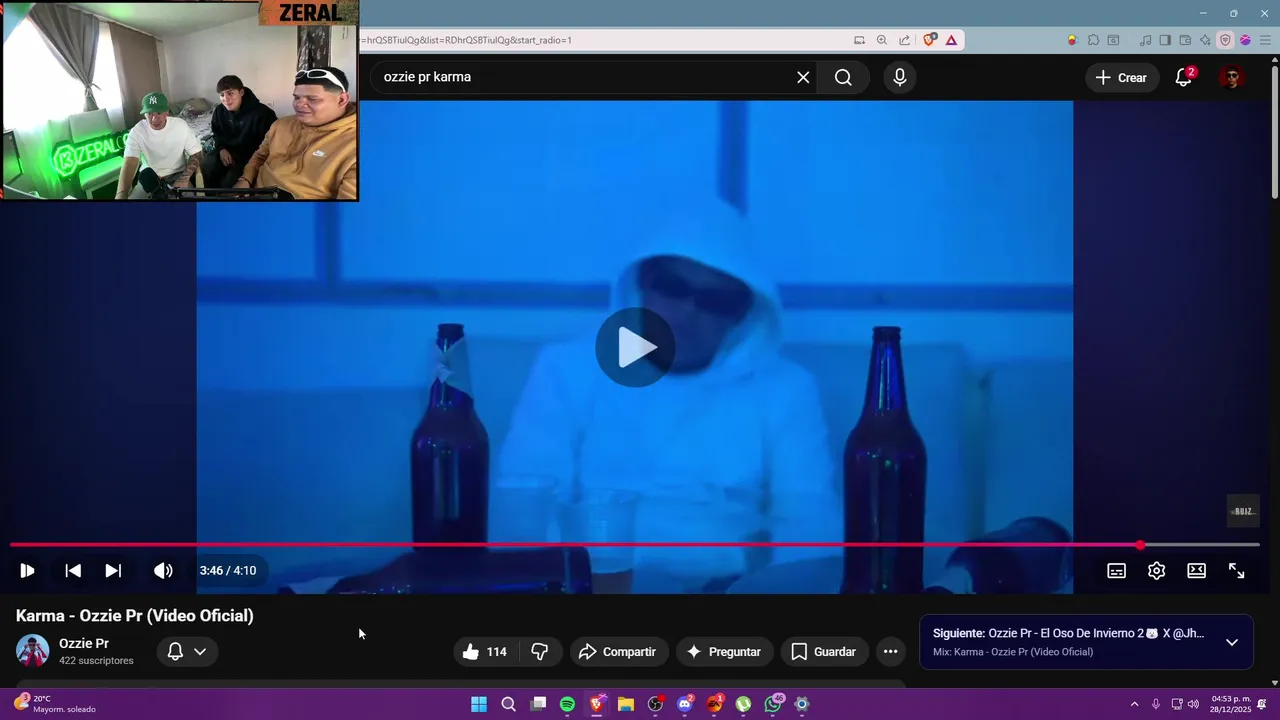1280x720 pixels.
Task: Click the red-yellow extension icon in the toolbar
Action: pos(1072,40)
